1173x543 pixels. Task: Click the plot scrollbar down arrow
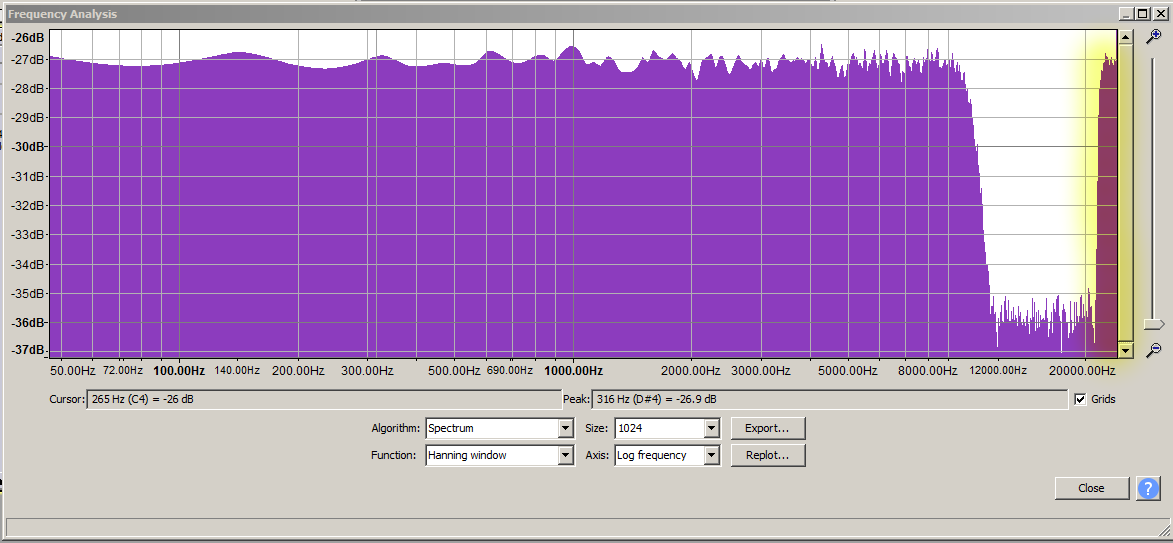(x=1125, y=349)
